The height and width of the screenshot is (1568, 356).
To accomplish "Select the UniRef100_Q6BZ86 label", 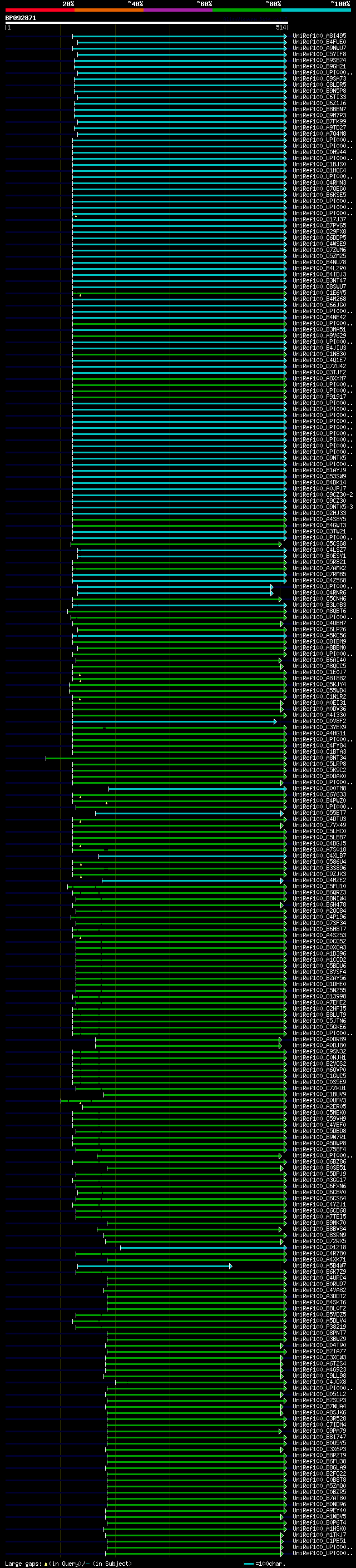I will click(x=319, y=1162).
